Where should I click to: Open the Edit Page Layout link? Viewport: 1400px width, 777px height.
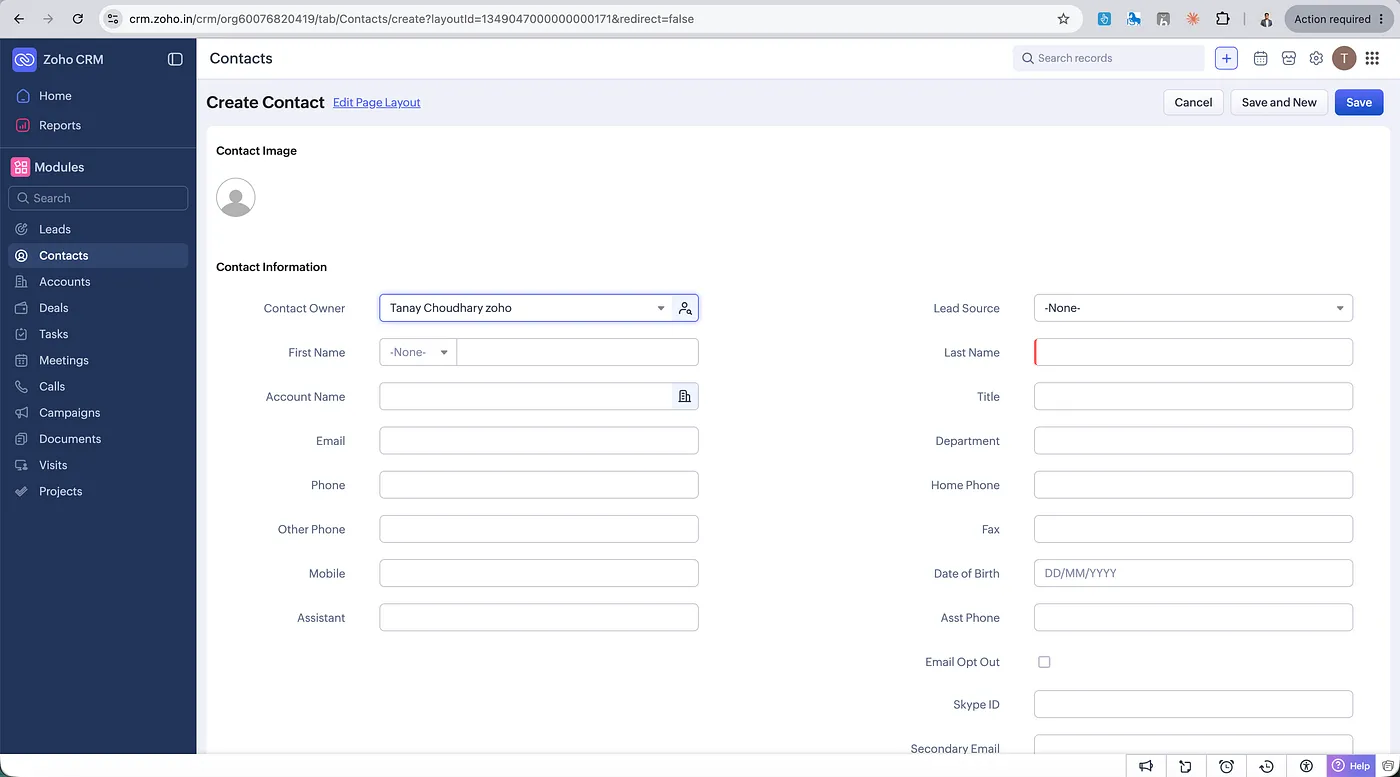click(x=377, y=102)
